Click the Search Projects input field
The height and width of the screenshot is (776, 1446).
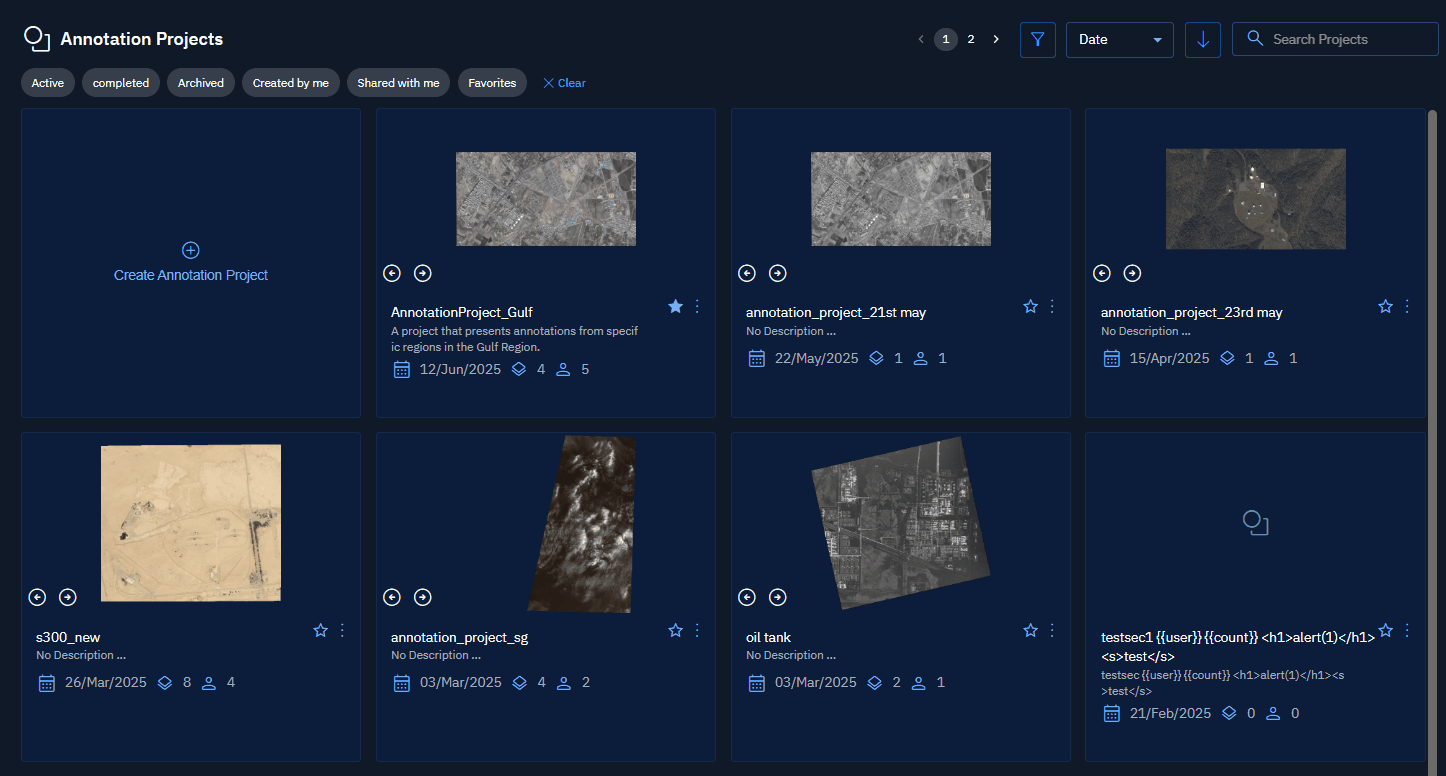pos(1345,39)
